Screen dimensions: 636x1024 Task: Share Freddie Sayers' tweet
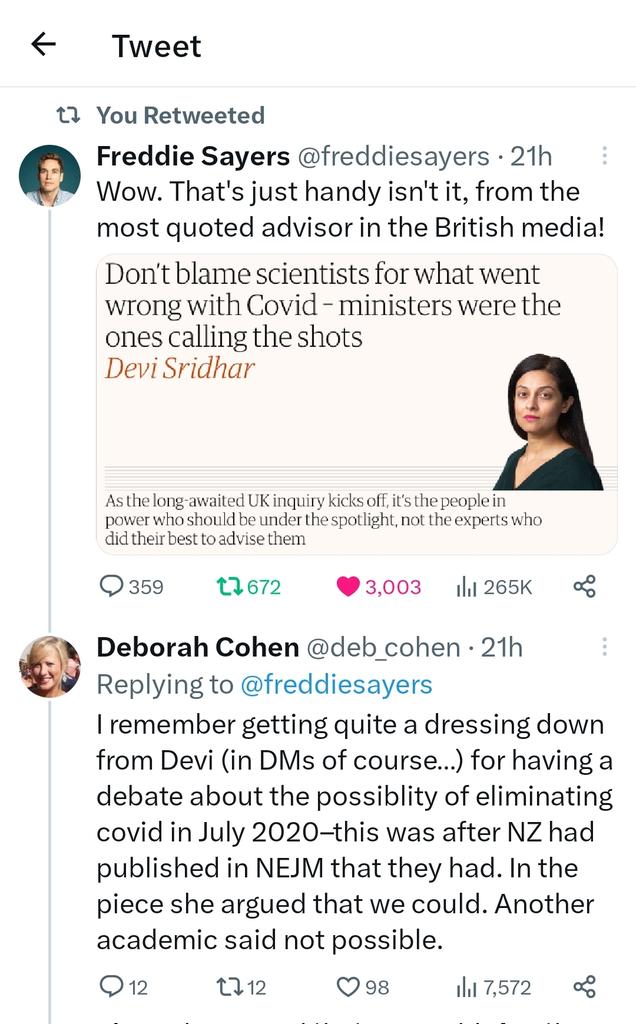click(585, 587)
